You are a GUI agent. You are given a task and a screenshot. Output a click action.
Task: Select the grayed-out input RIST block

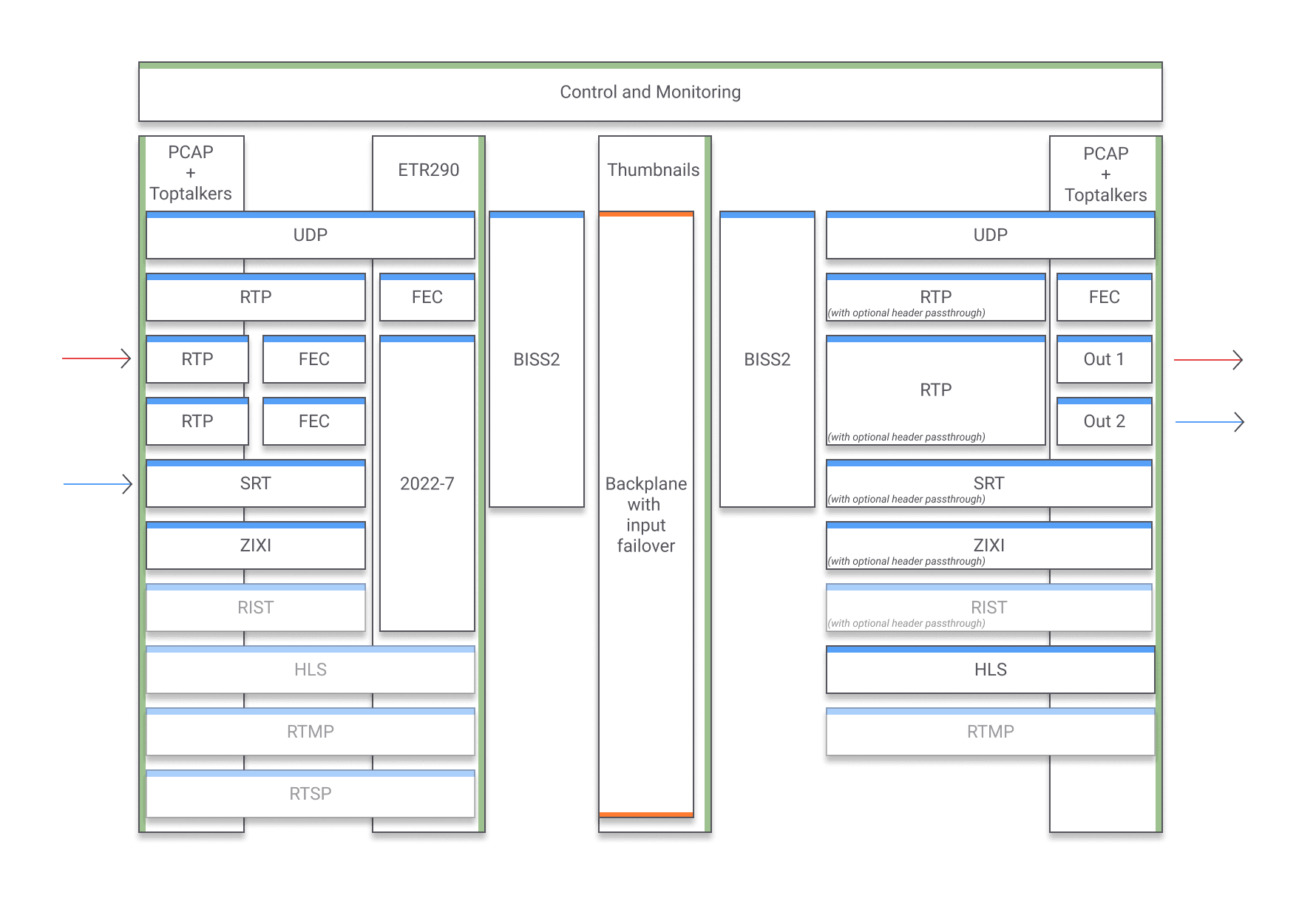[x=255, y=608]
